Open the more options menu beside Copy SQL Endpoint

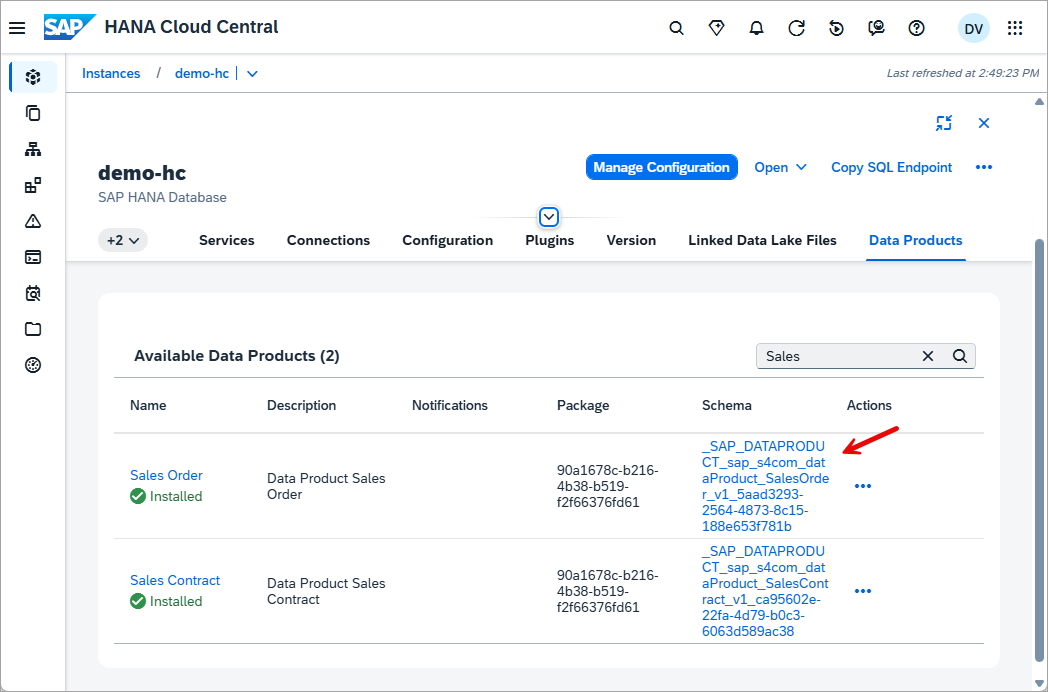coord(984,167)
